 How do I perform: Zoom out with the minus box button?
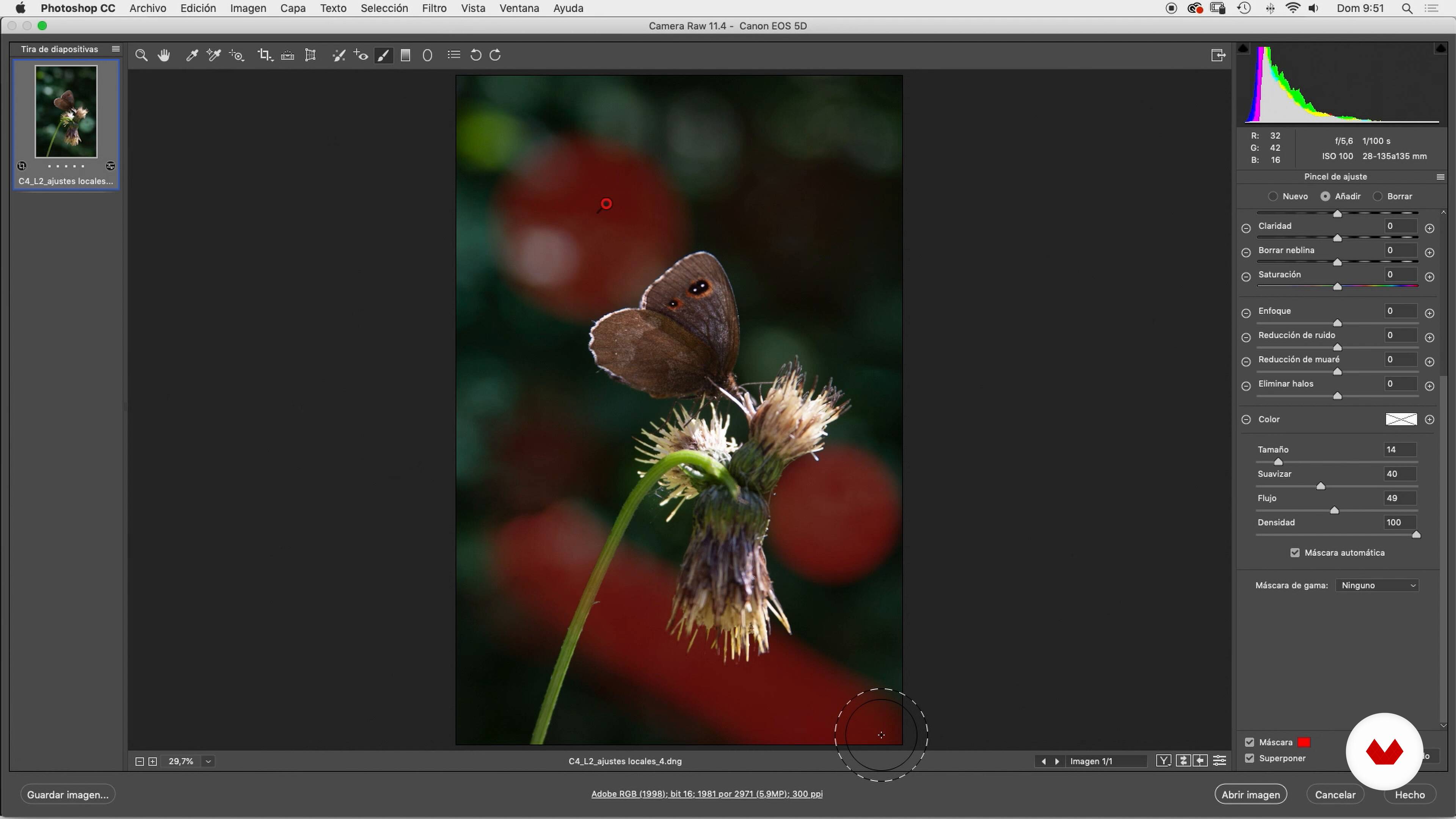[x=139, y=761]
